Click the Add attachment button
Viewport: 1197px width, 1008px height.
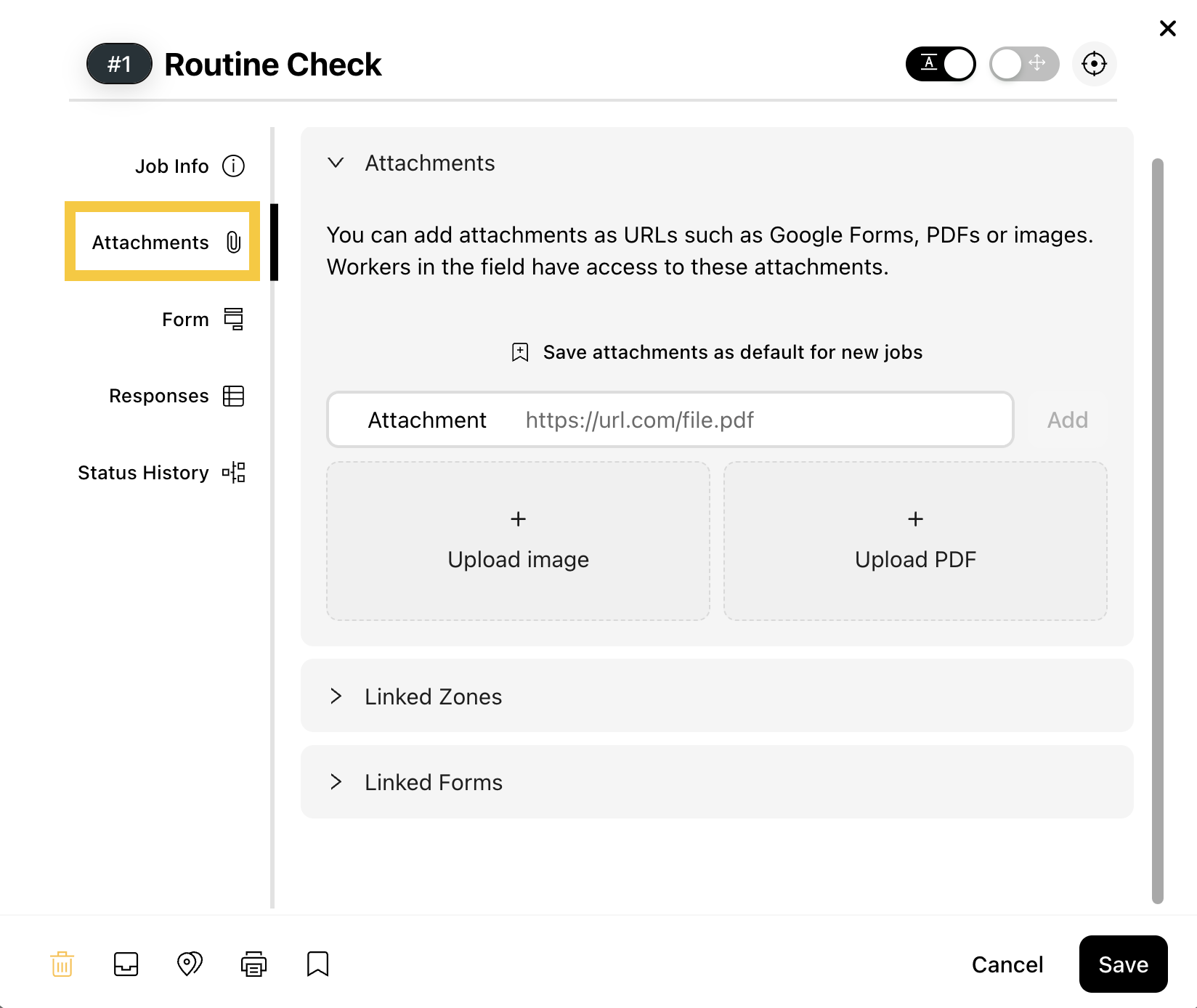tap(1067, 420)
